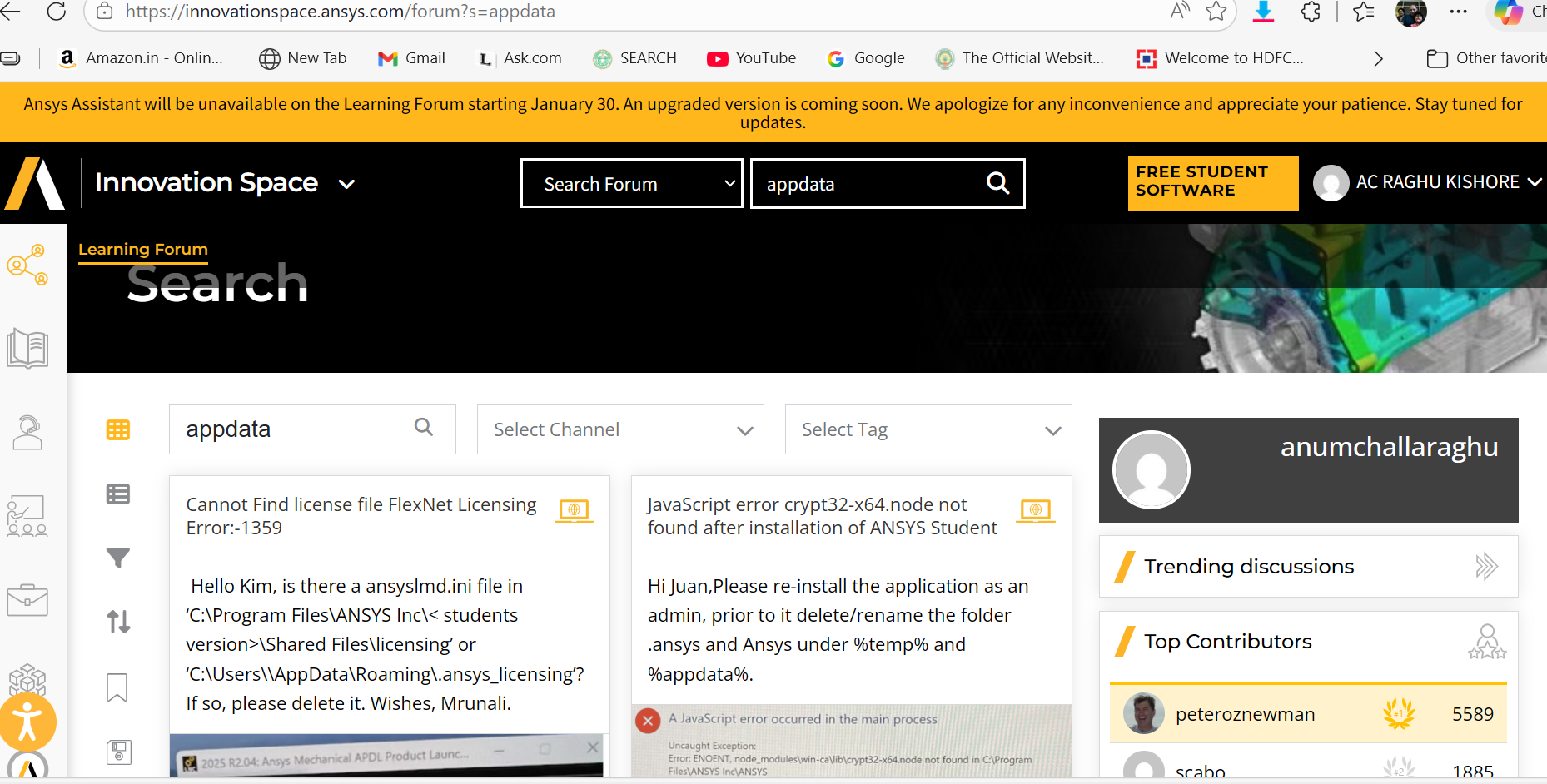Click the anumchallaraghu username

pyautogui.click(x=1389, y=447)
